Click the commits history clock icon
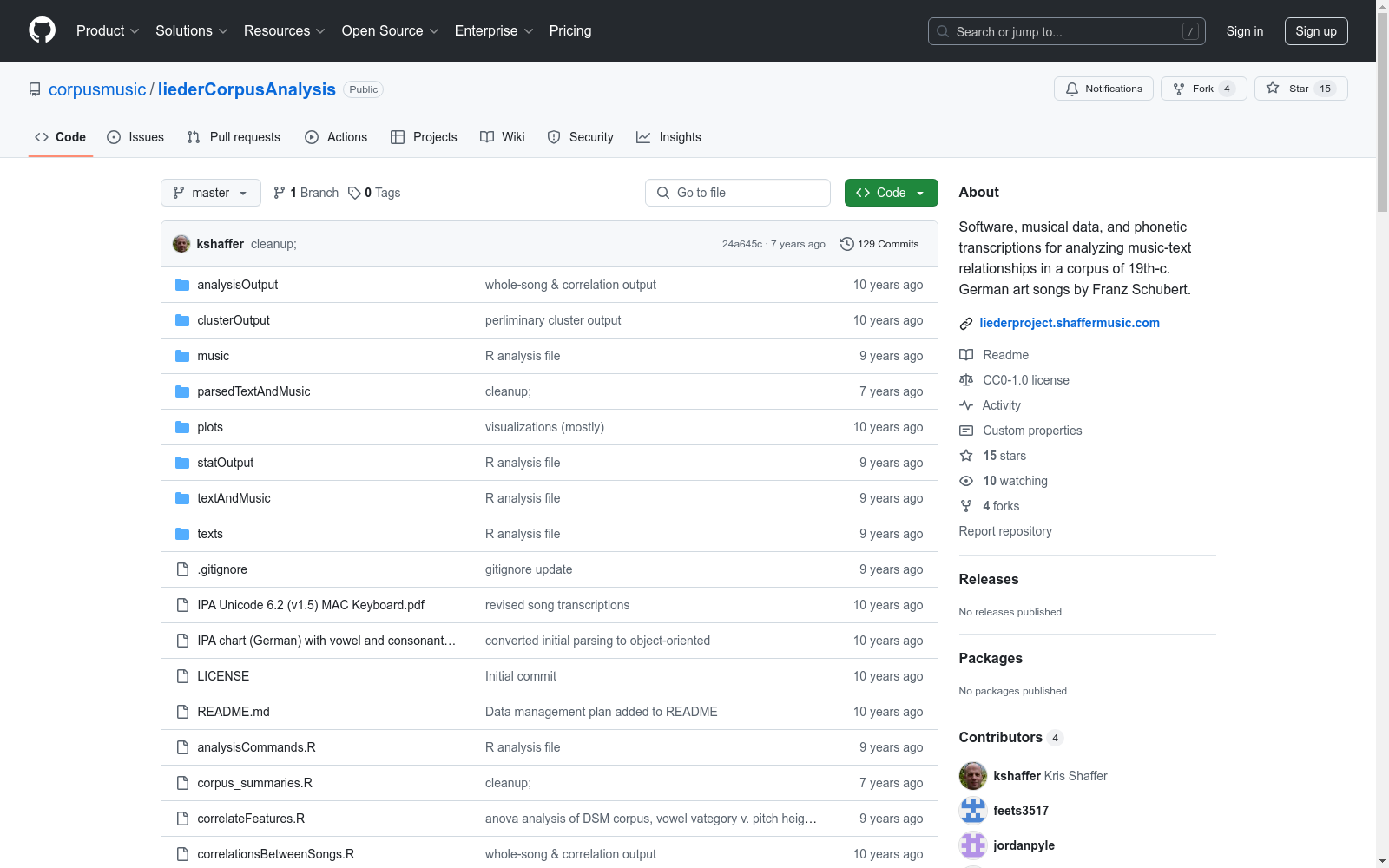1389x868 pixels. [x=847, y=244]
